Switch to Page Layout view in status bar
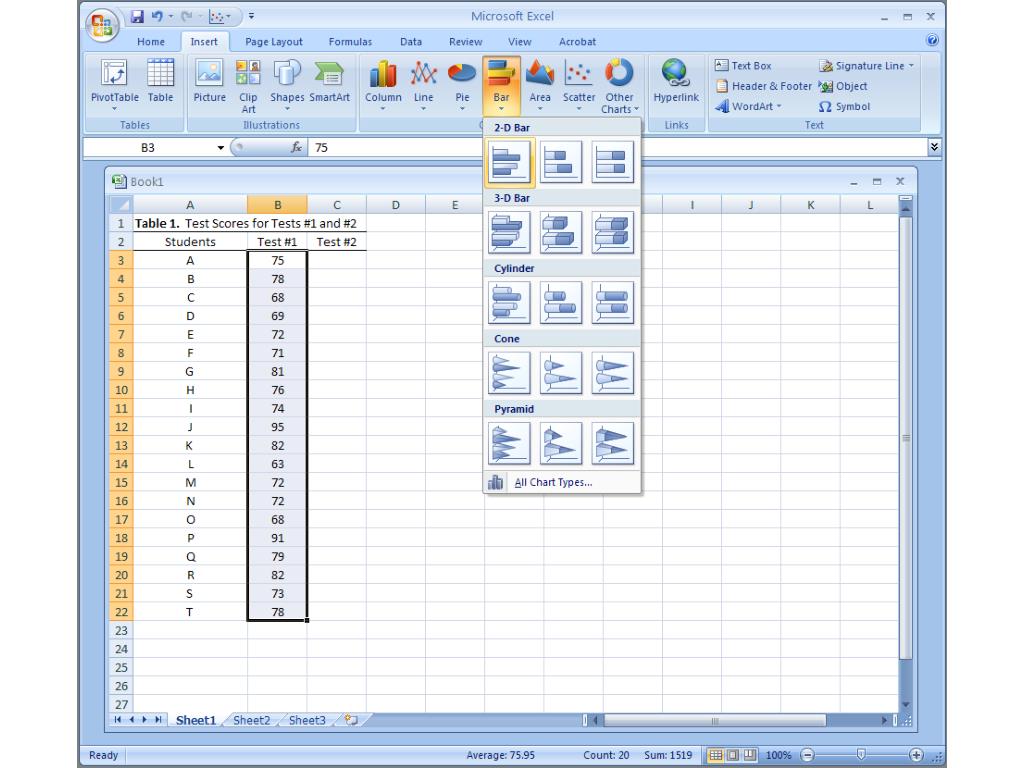This screenshot has width=1024, height=768. coord(733,755)
